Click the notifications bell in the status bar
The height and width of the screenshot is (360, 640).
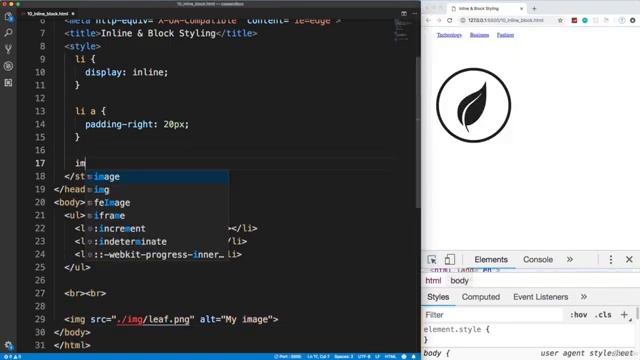click(x=413, y=357)
